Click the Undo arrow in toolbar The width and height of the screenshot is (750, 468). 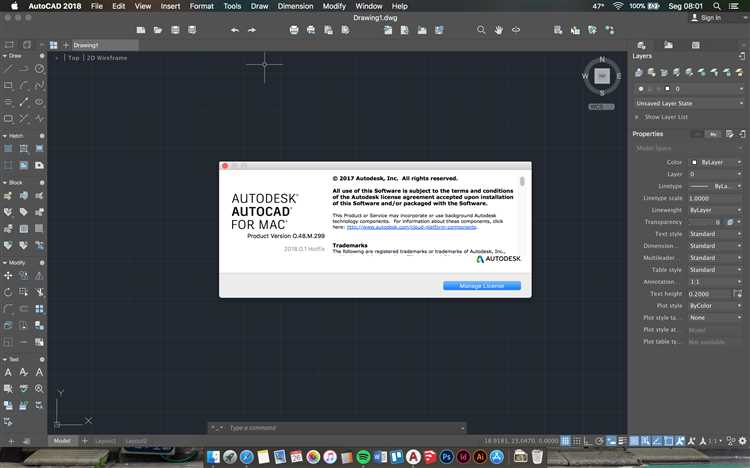[235, 30]
